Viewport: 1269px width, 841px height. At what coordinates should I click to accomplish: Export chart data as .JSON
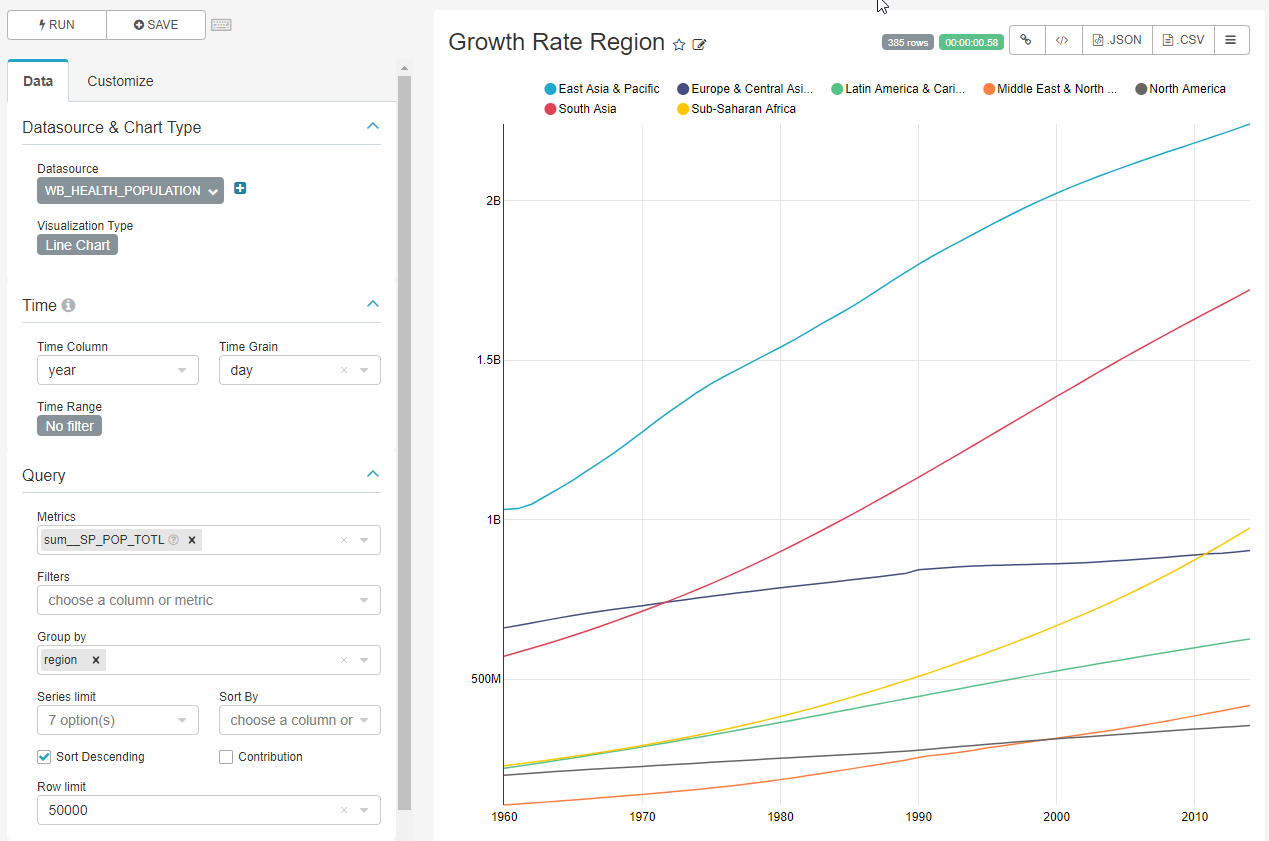(x=1115, y=40)
